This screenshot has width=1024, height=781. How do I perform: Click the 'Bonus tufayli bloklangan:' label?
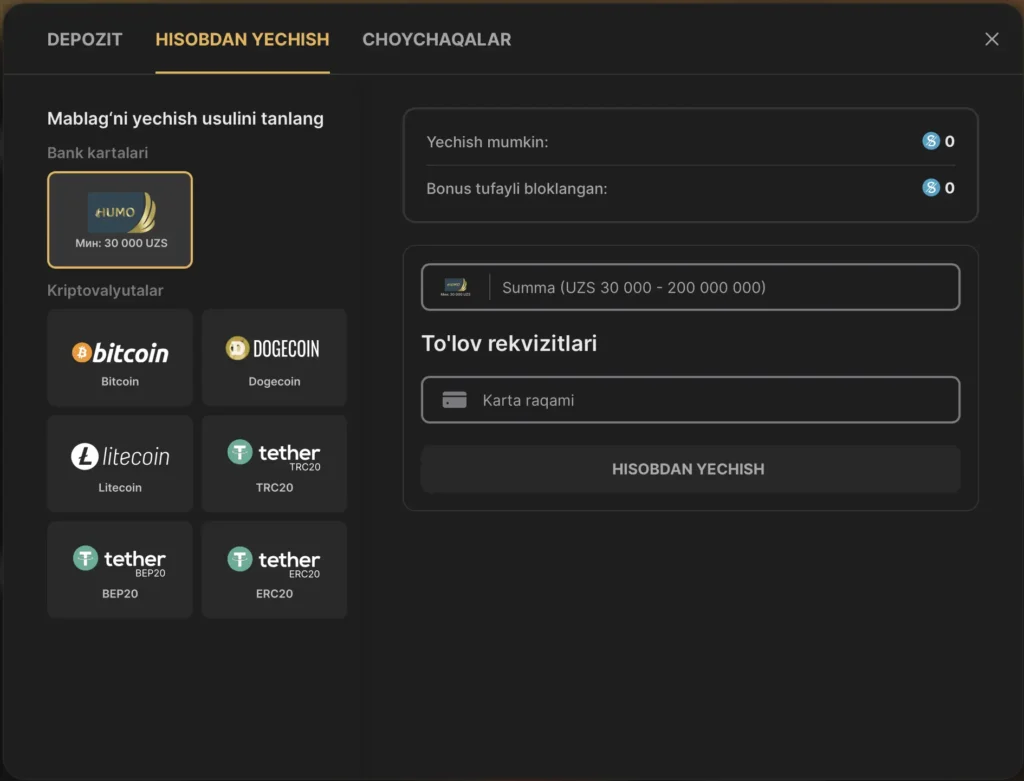click(517, 189)
